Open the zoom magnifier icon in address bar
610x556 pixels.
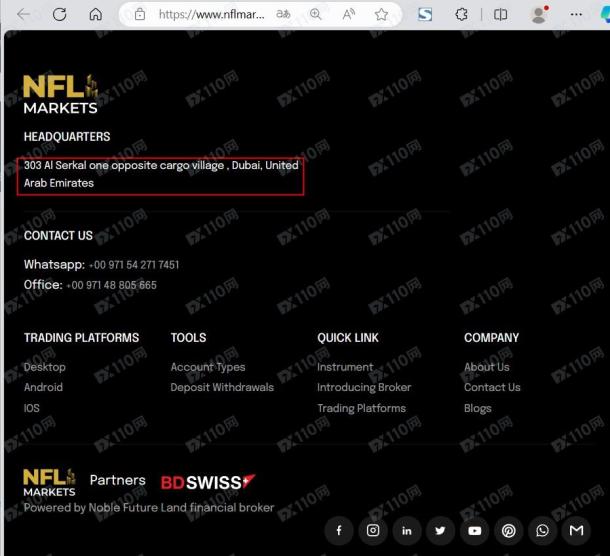click(316, 14)
